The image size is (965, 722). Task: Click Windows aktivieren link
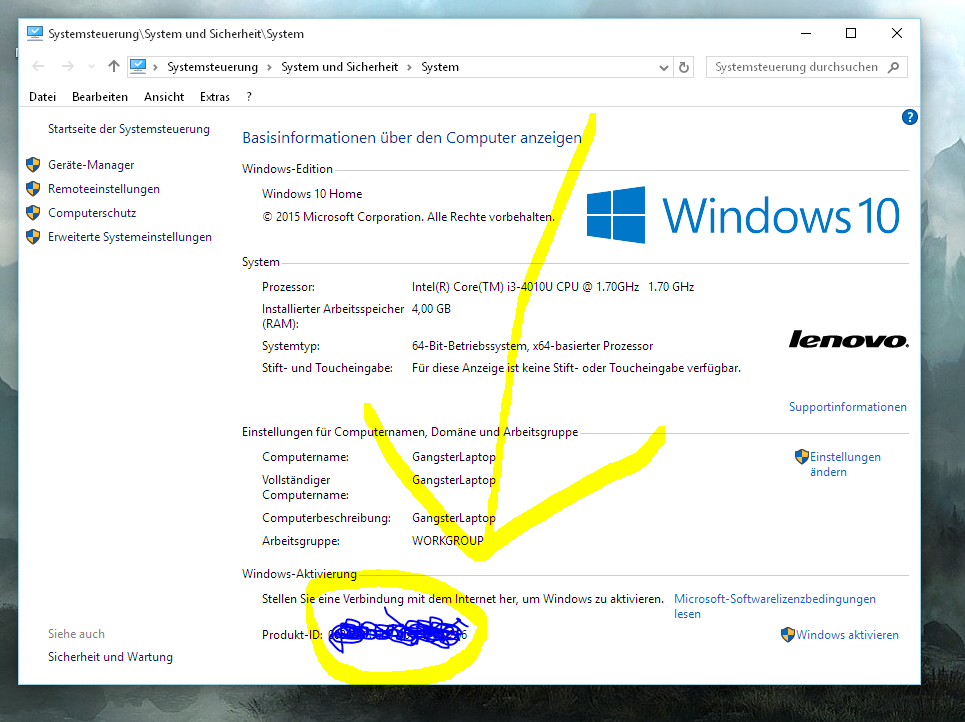point(847,635)
